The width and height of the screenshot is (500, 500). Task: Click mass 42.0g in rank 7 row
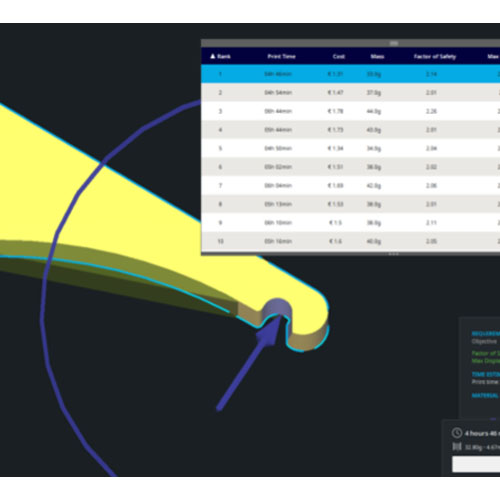point(374,186)
